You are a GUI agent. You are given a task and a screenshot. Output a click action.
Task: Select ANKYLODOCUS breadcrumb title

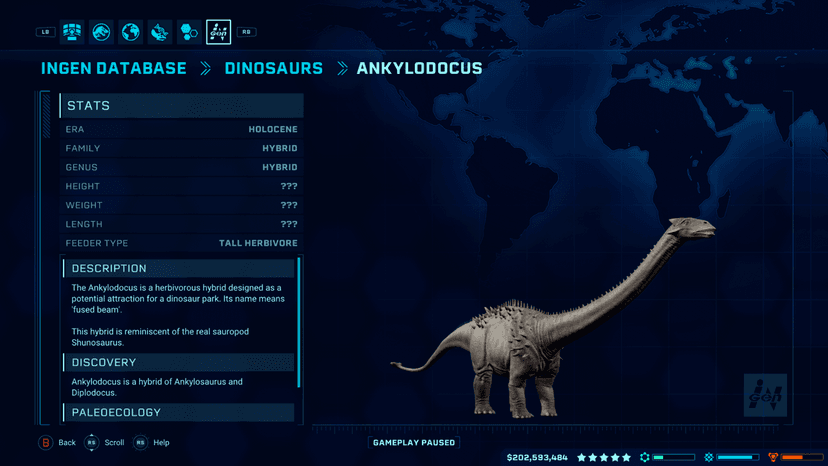coord(419,68)
